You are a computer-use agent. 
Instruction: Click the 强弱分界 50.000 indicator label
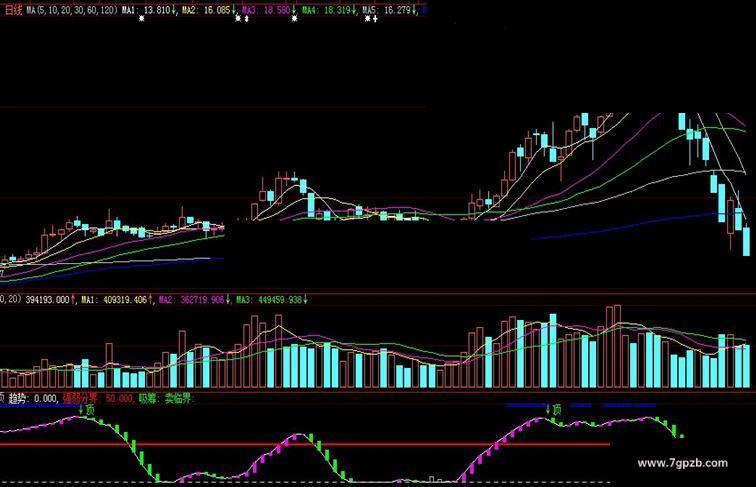click(x=98, y=399)
